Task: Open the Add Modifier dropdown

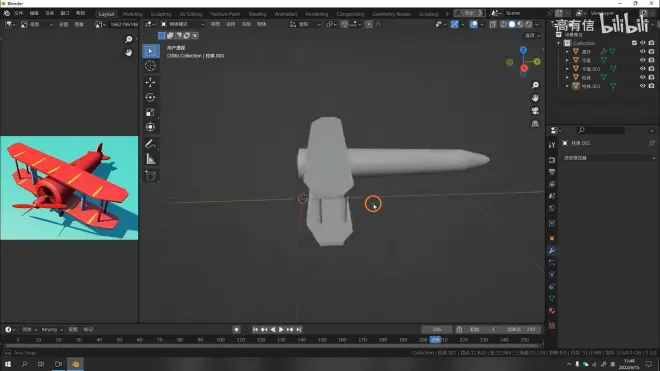Action: [609, 158]
